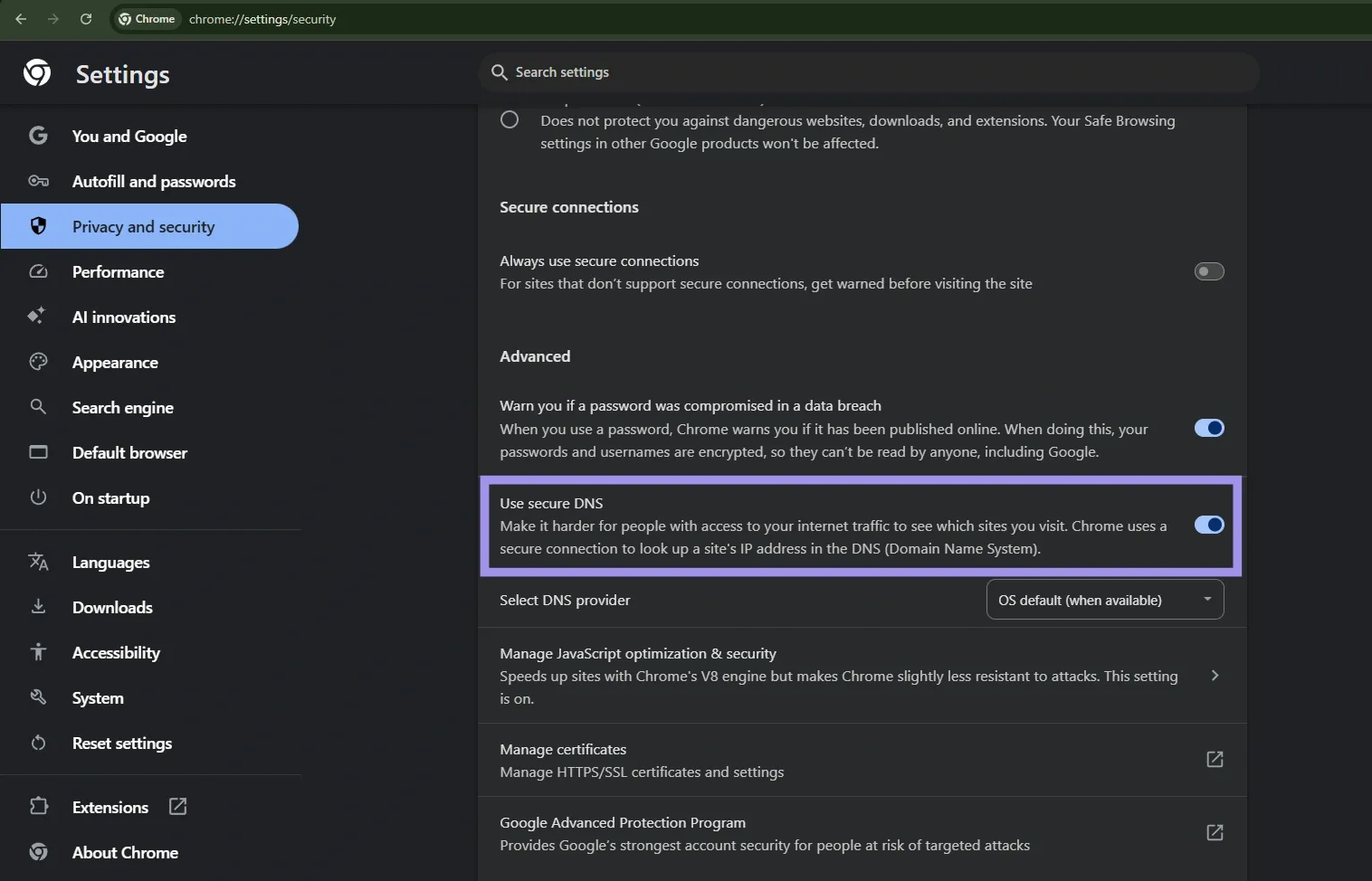Click Google Advanced Protection Program title
The height and width of the screenshot is (881, 1372).
(623, 822)
